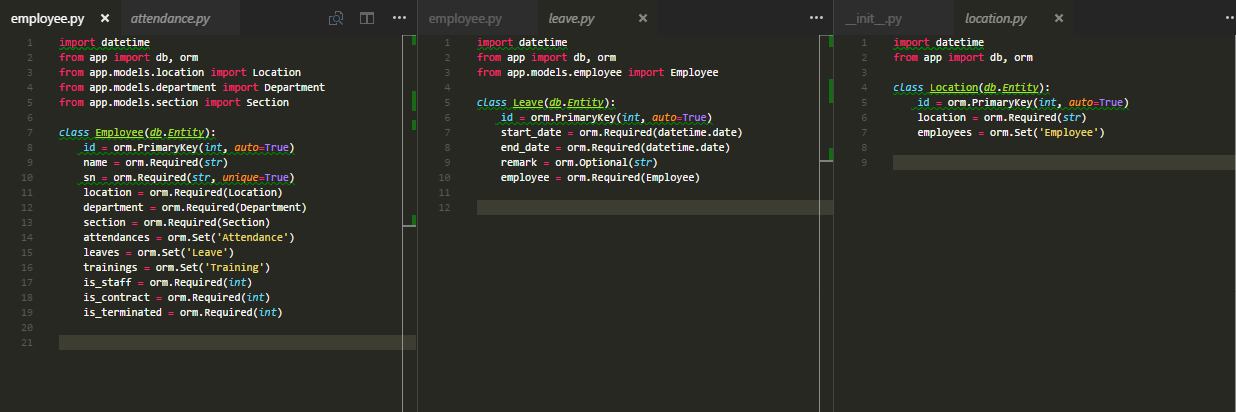Switch to employee.py tab in middle editor group

[465, 18]
